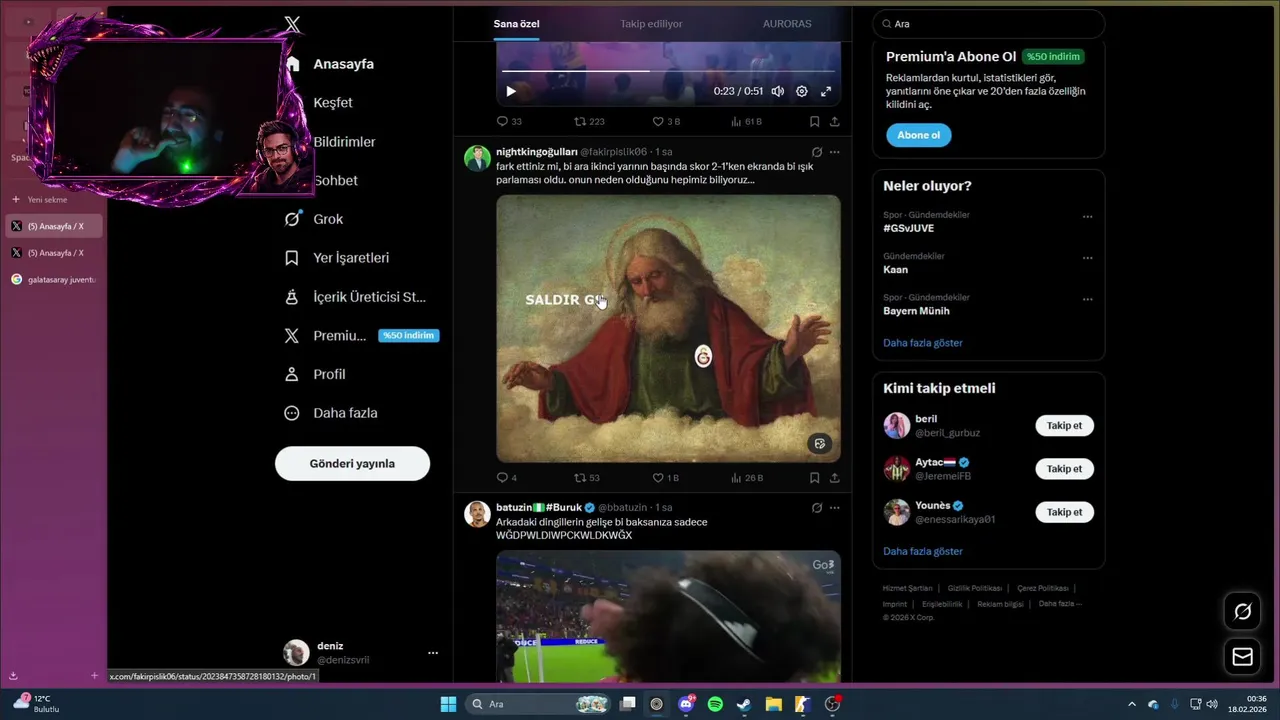Show more trends under Bayern Münih
This screenshot has width=1280, height=720.
[922, 343]
